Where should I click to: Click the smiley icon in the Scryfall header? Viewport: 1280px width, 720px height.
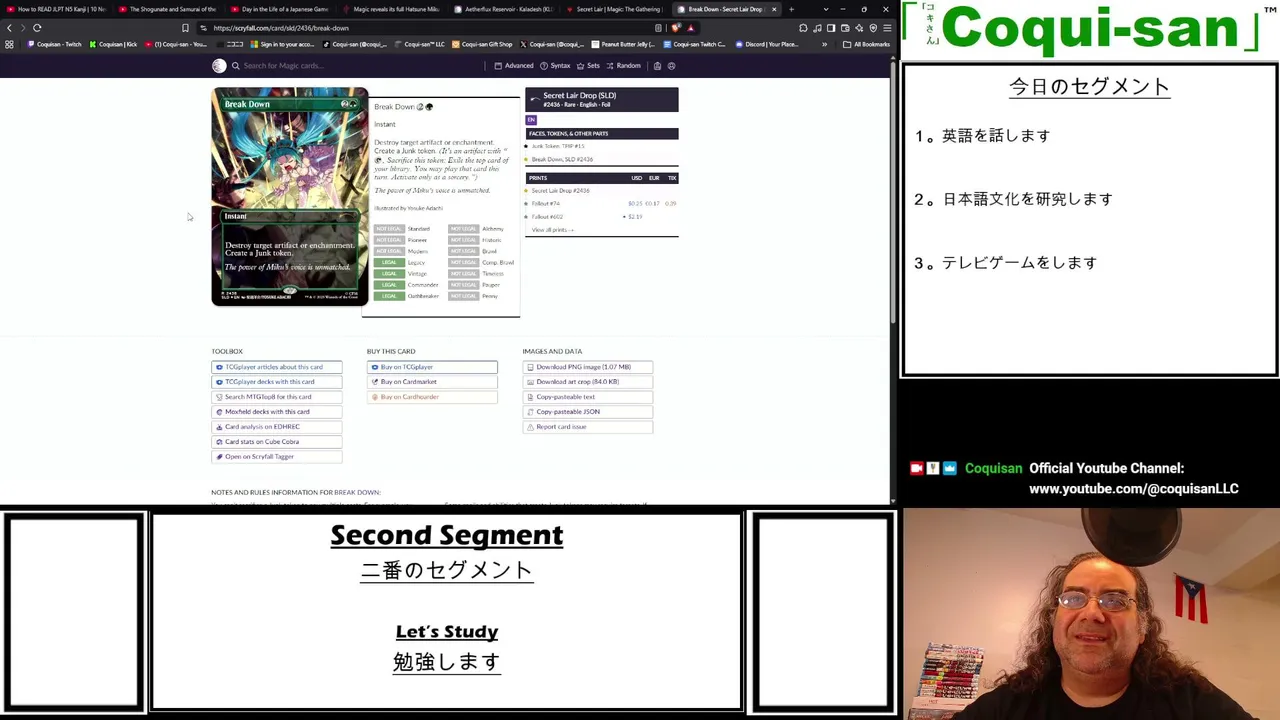pyautogui.click(x=671, y=66)
